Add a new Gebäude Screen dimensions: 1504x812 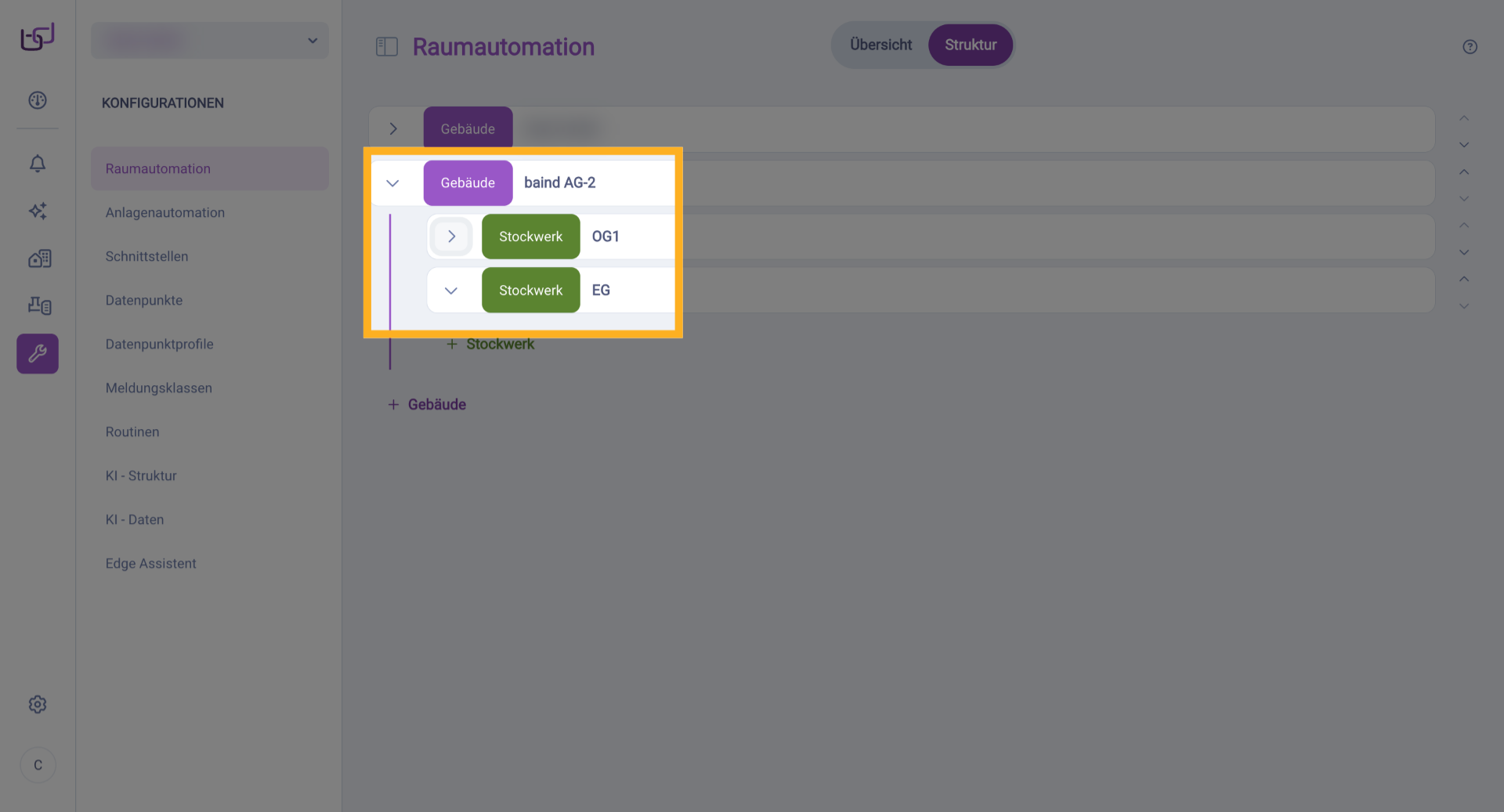point(428,405)
